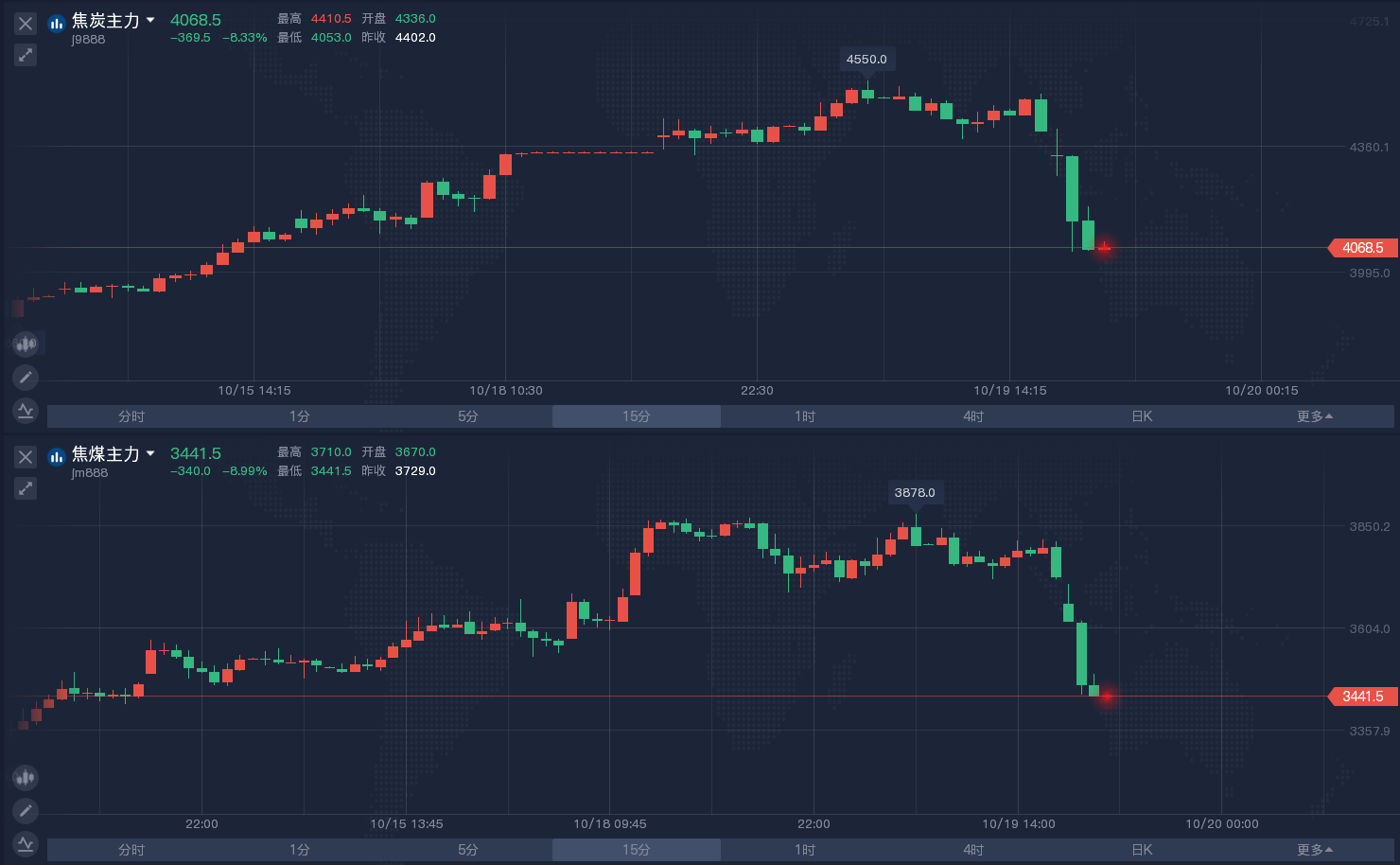This screenshot has width=1400, height=865.
Task: Click the candlestick chart type icon in 焦炭主力 chart
Action: 26,344
